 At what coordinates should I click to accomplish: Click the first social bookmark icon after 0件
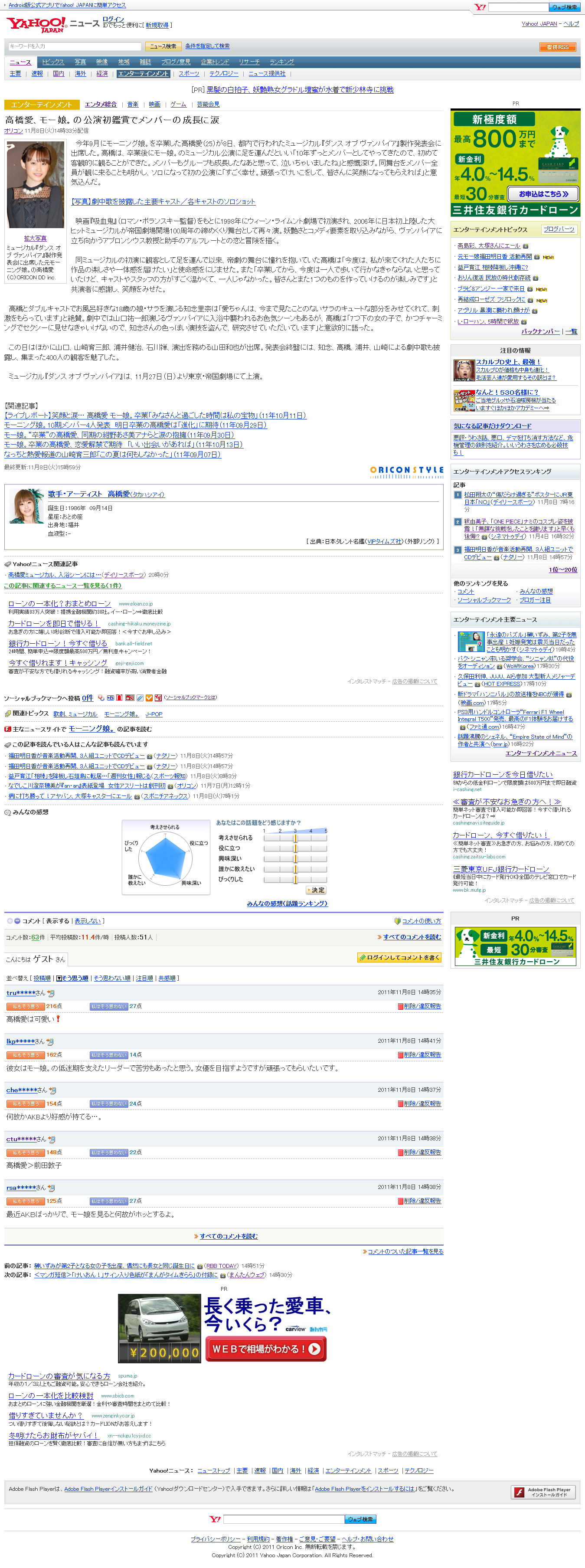pyautogui.click(x=101, y=697)
